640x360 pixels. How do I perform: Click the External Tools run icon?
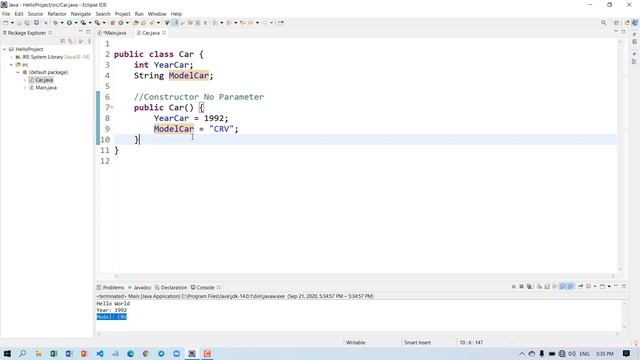[97, 23]
